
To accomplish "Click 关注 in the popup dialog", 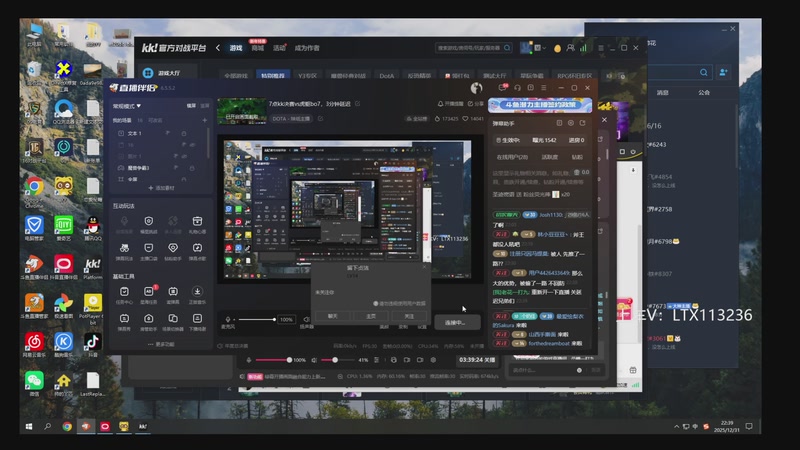I will (x=409, y=316).
